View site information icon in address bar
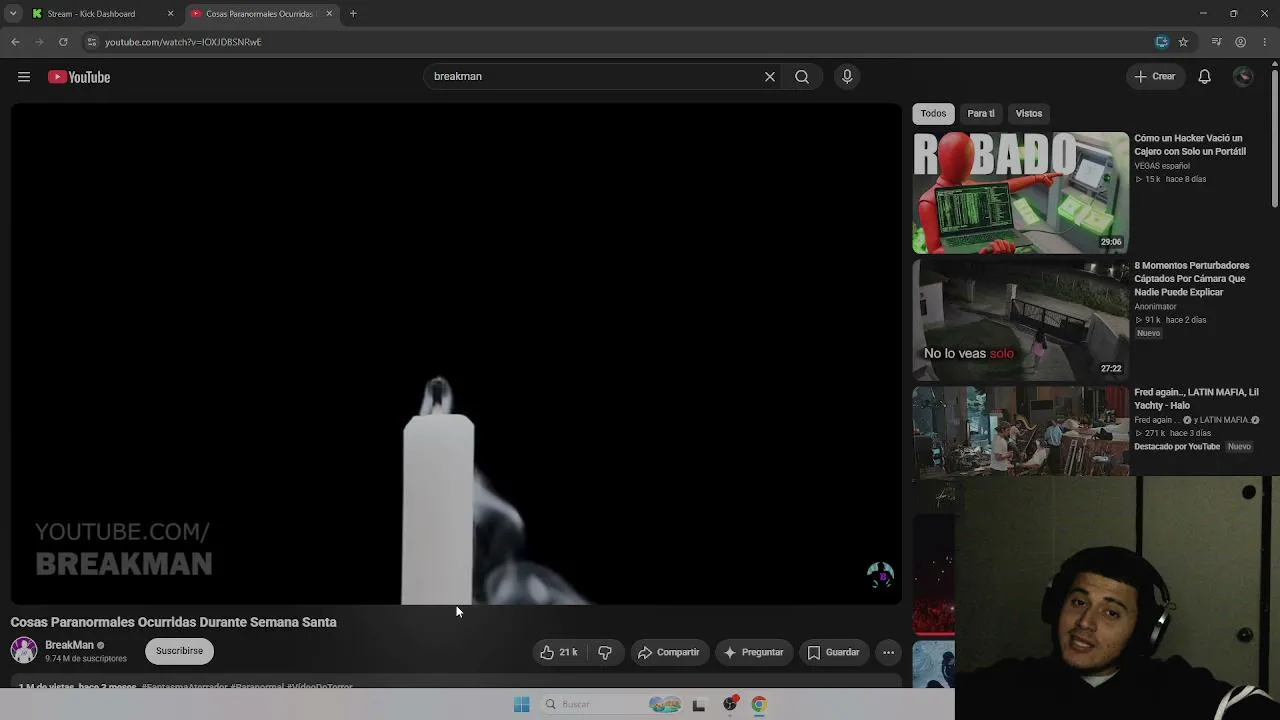 (x=91, y=42)
